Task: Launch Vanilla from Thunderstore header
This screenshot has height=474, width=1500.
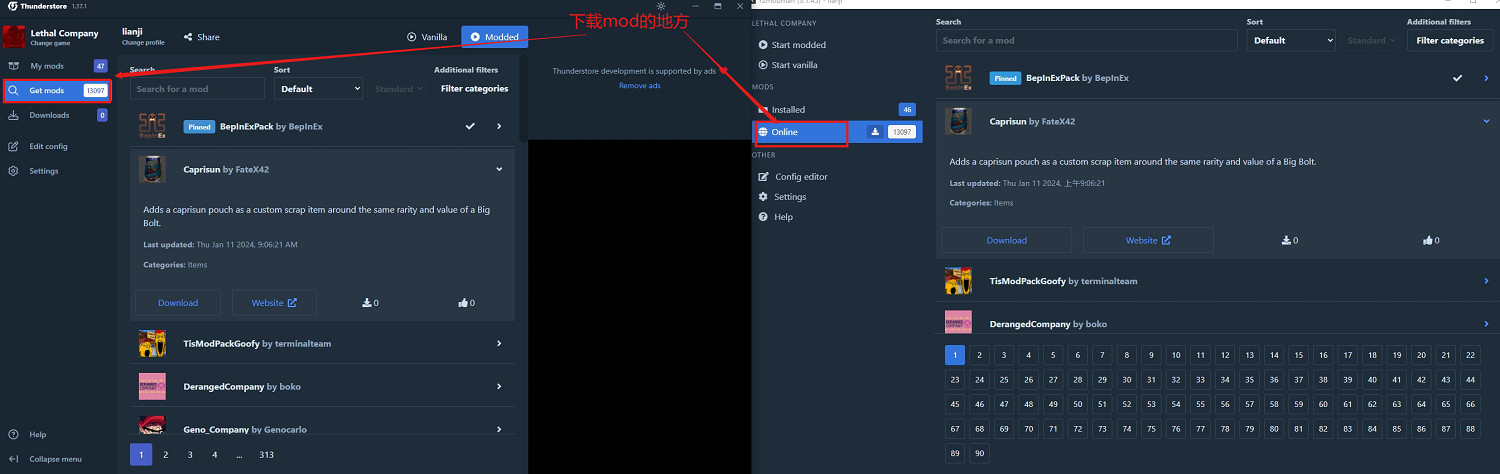Action: point(427,37)
